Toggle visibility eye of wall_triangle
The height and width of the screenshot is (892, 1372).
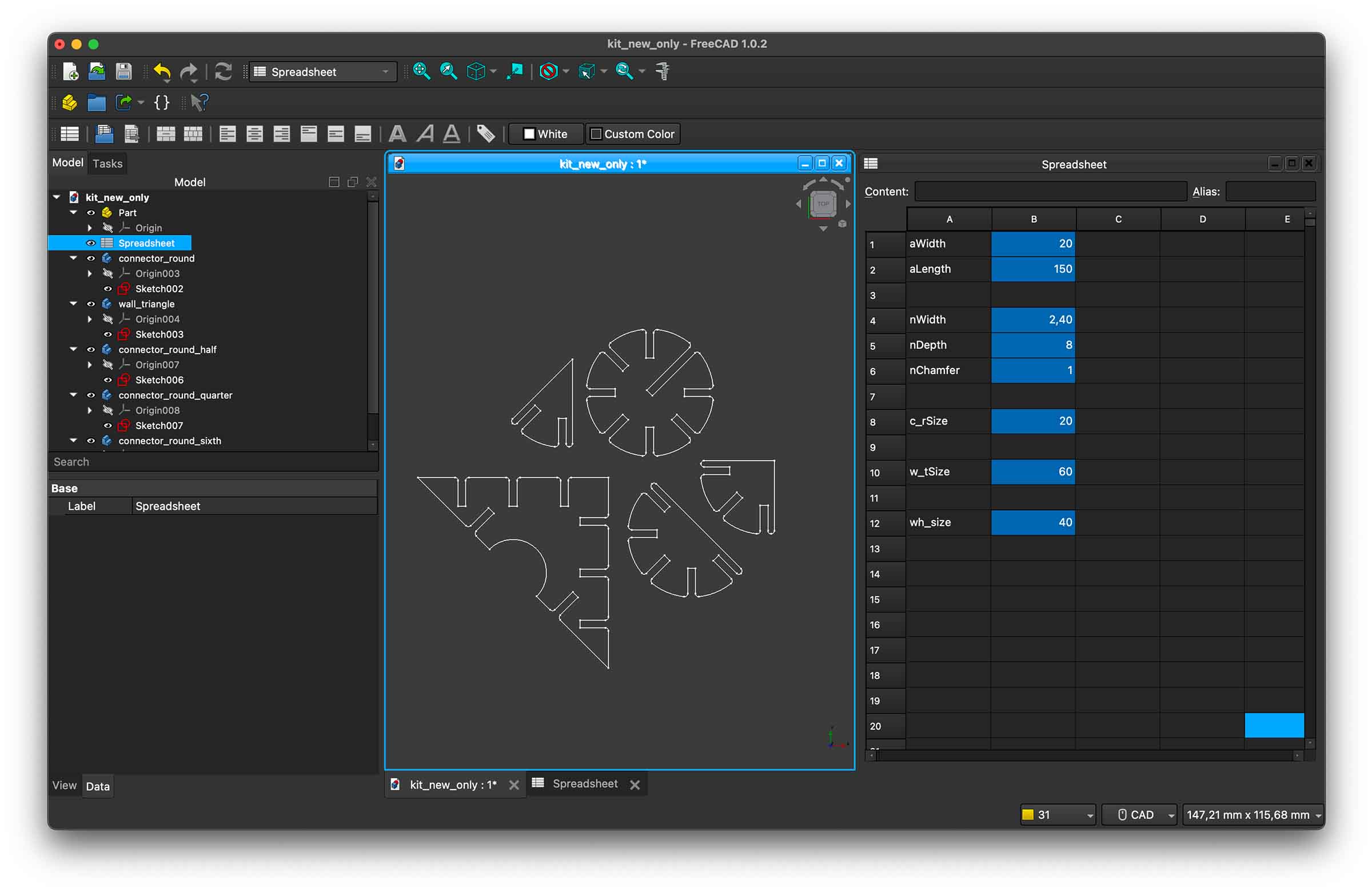tap(90, 303)
